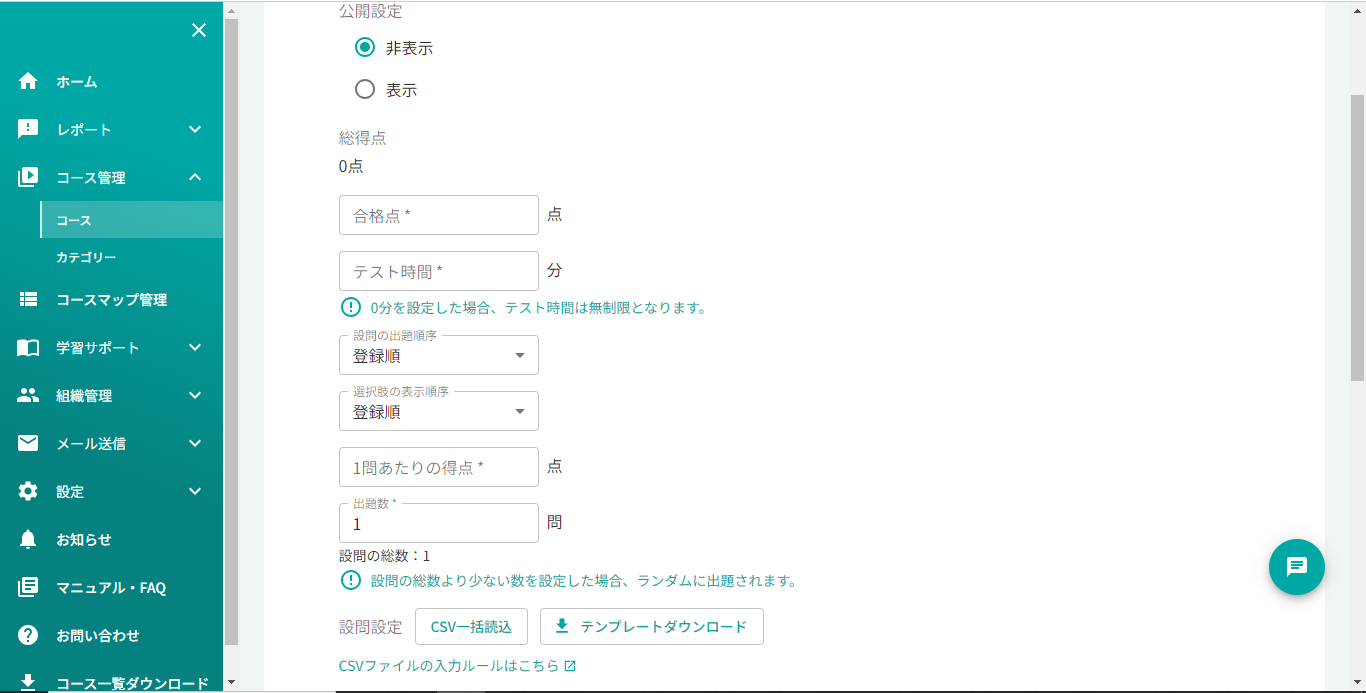Expand the レポート menu chevron
Screen dimensions: 1366x693
(195, 130)
